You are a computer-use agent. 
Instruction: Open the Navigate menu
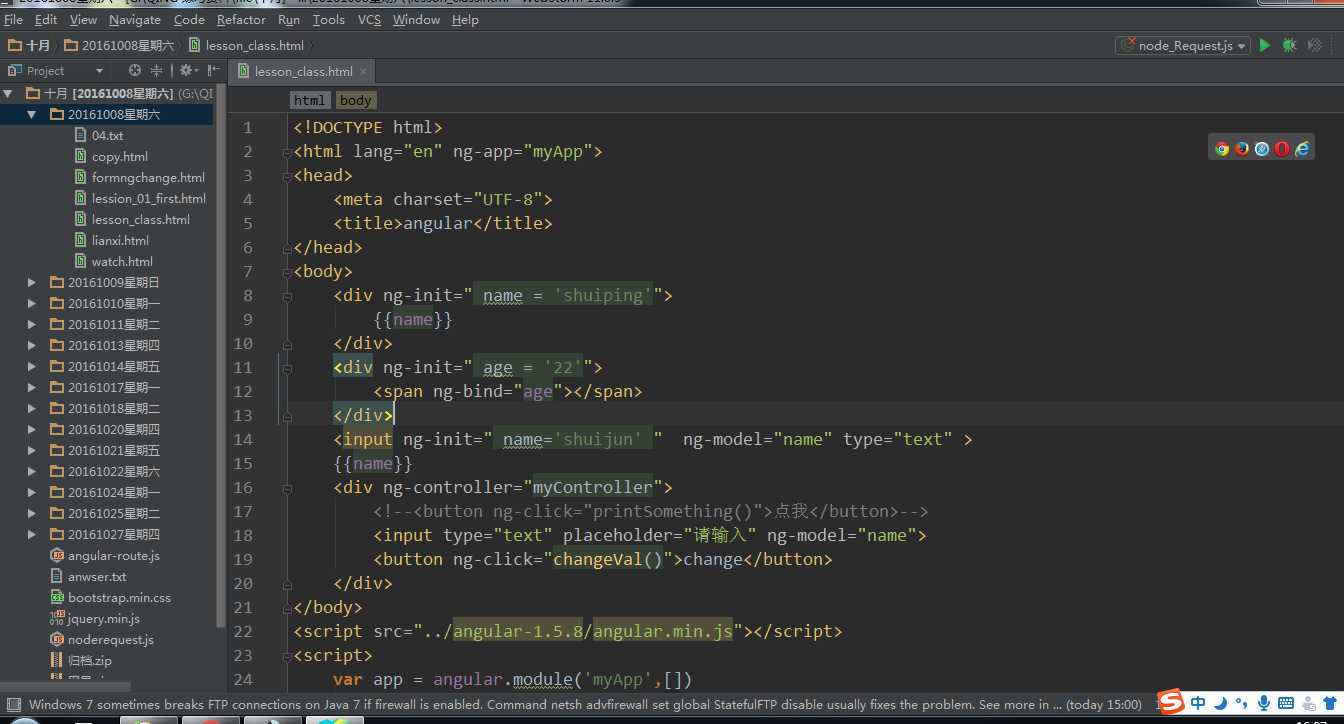[x=135, y=19]
